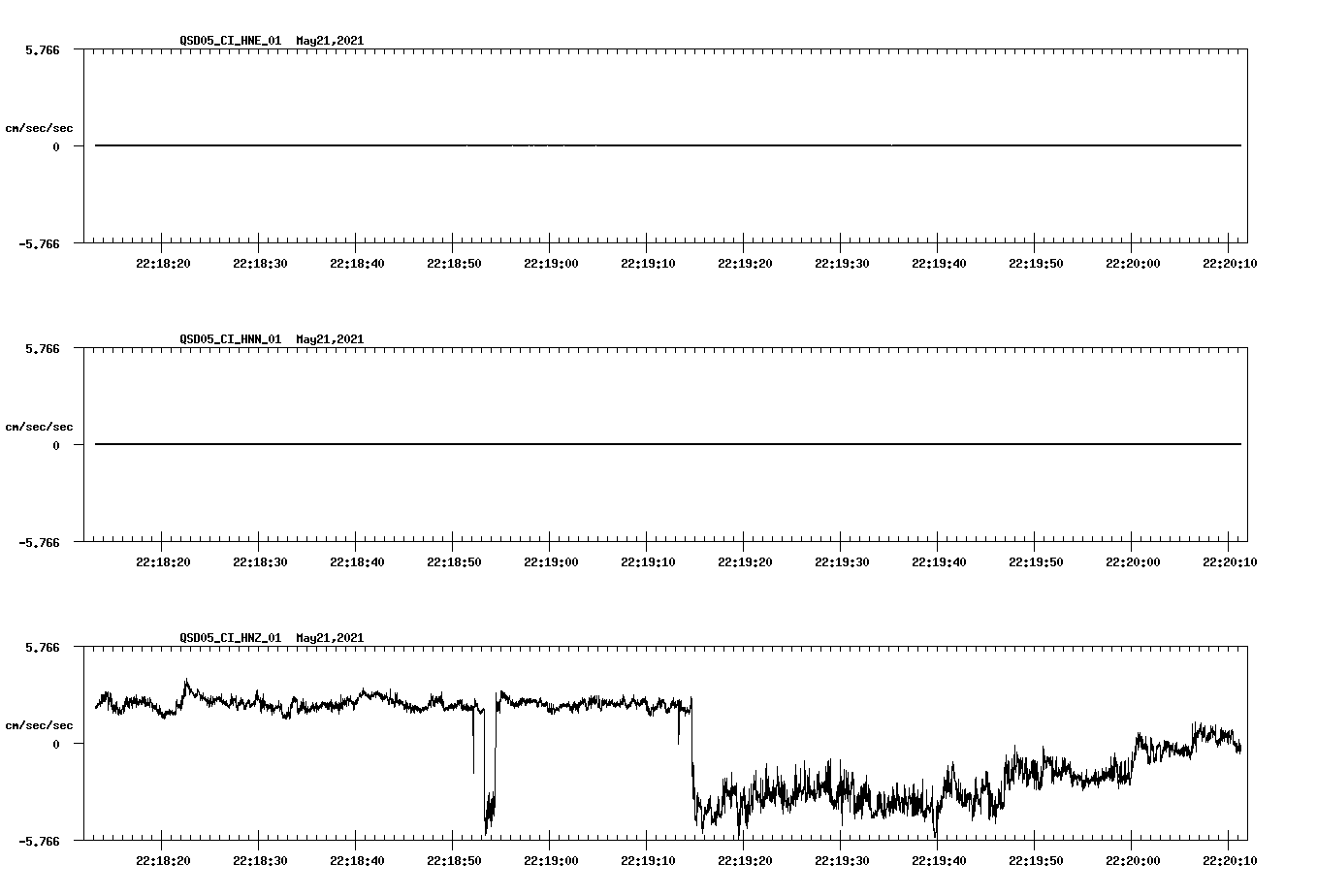This screenshot has height=896, width=1317.
Task: Click cm/sec/sec unit label on HNN plot
Action: point(39,427)
